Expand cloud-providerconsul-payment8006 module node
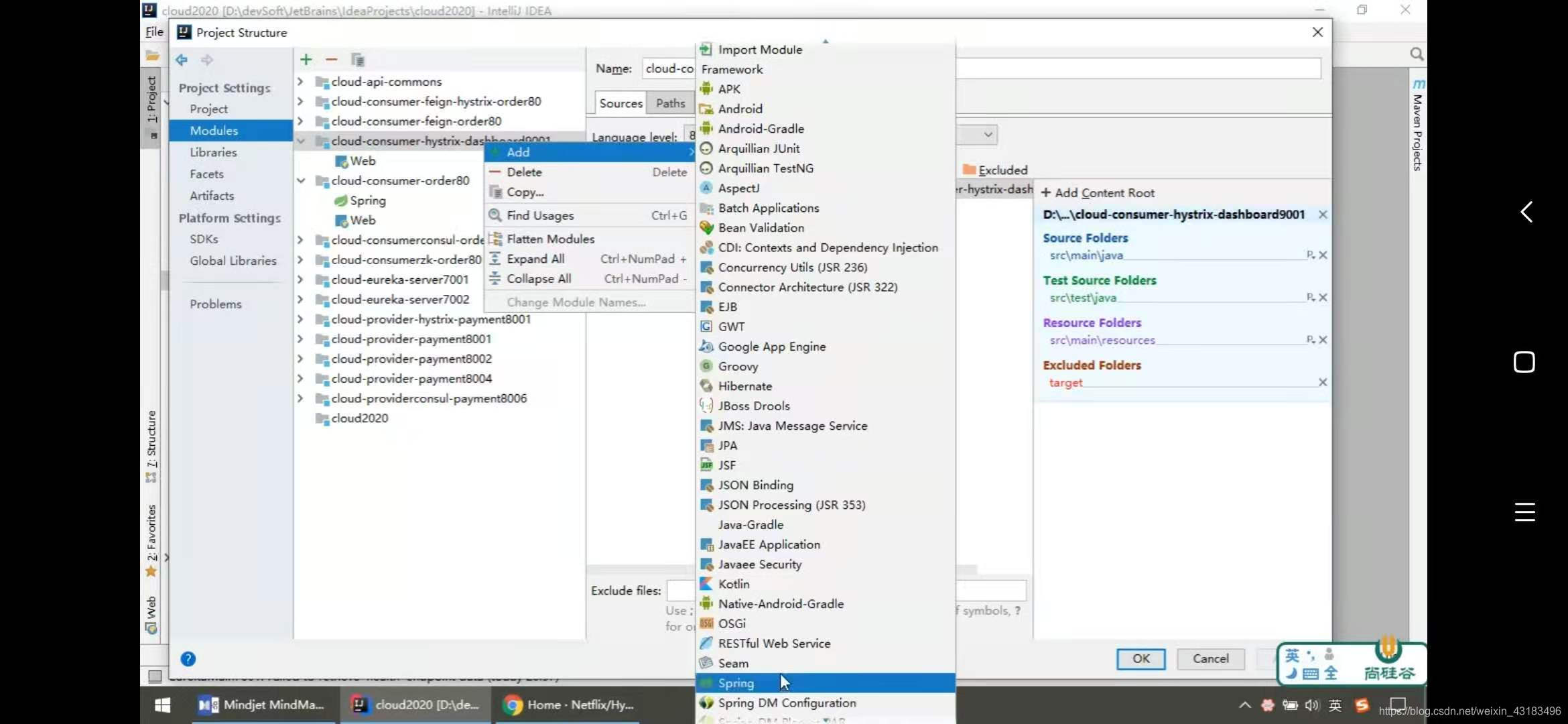This screenshot has width=1568, height=724. [x=300, y=398]
